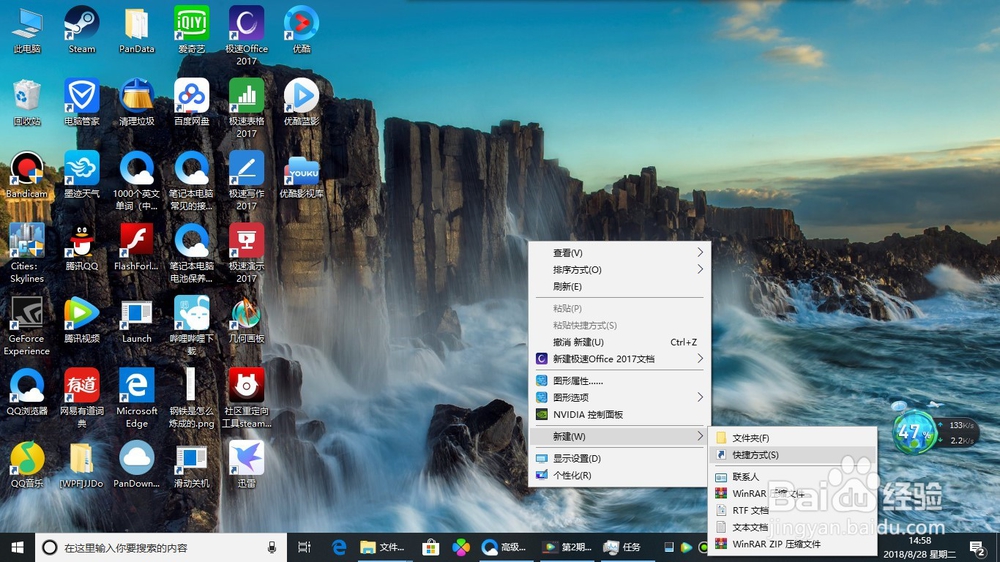Select the FlashForL... desktop icon
The image size is (1000, 562).
click(136, 247)
